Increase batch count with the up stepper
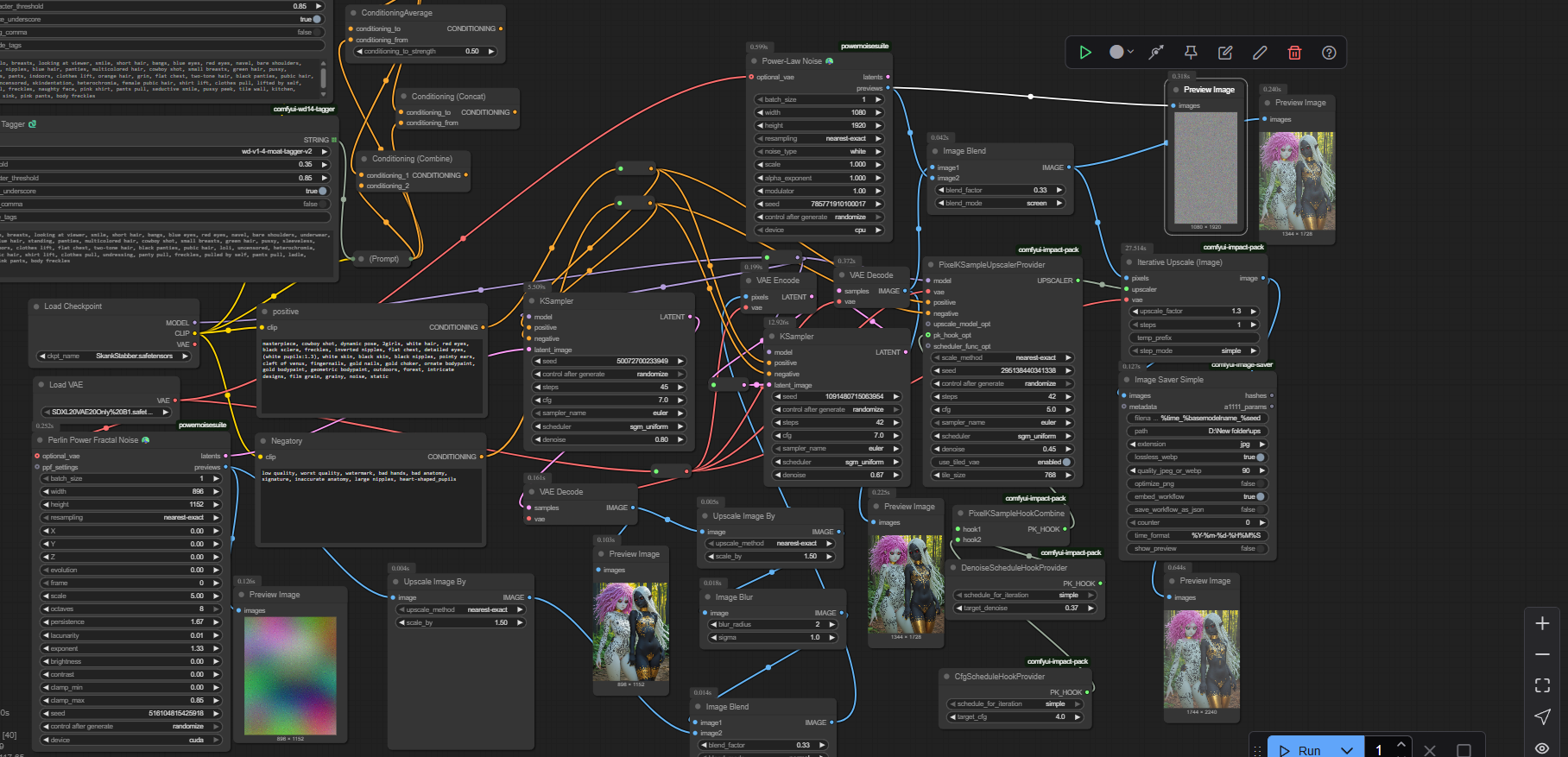Viewport: 1568px width, 757px height. 1401,744
